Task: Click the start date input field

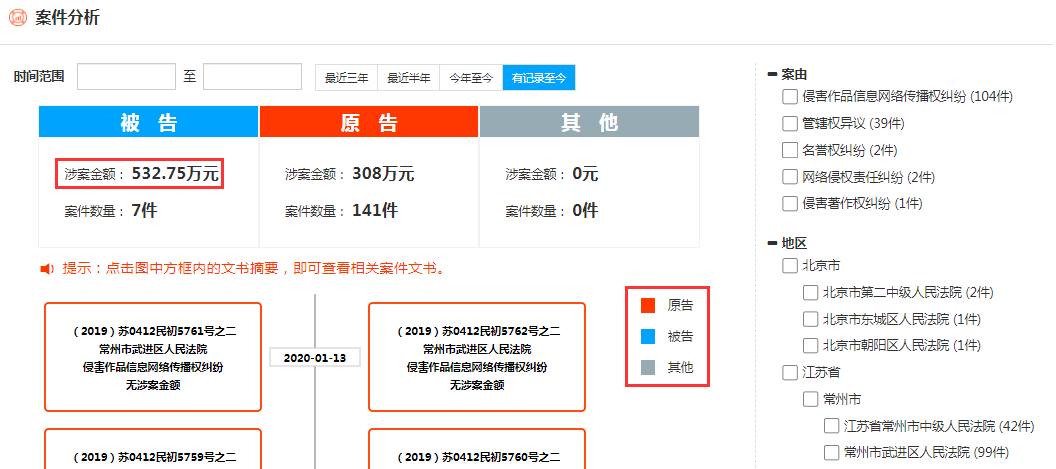Action: pyautogui.click(x=127, y=77)
